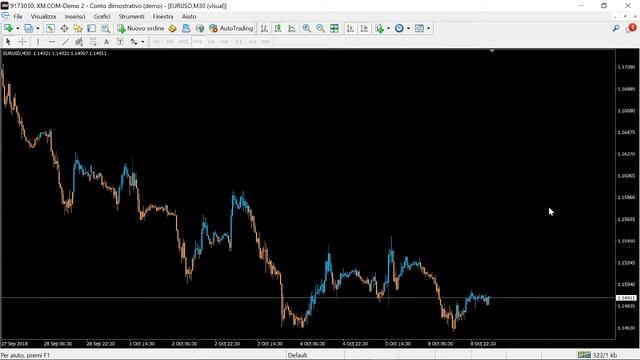Select the M1 timeframe
The height and width of the screenshot is (360, 640).
[156, 42]
